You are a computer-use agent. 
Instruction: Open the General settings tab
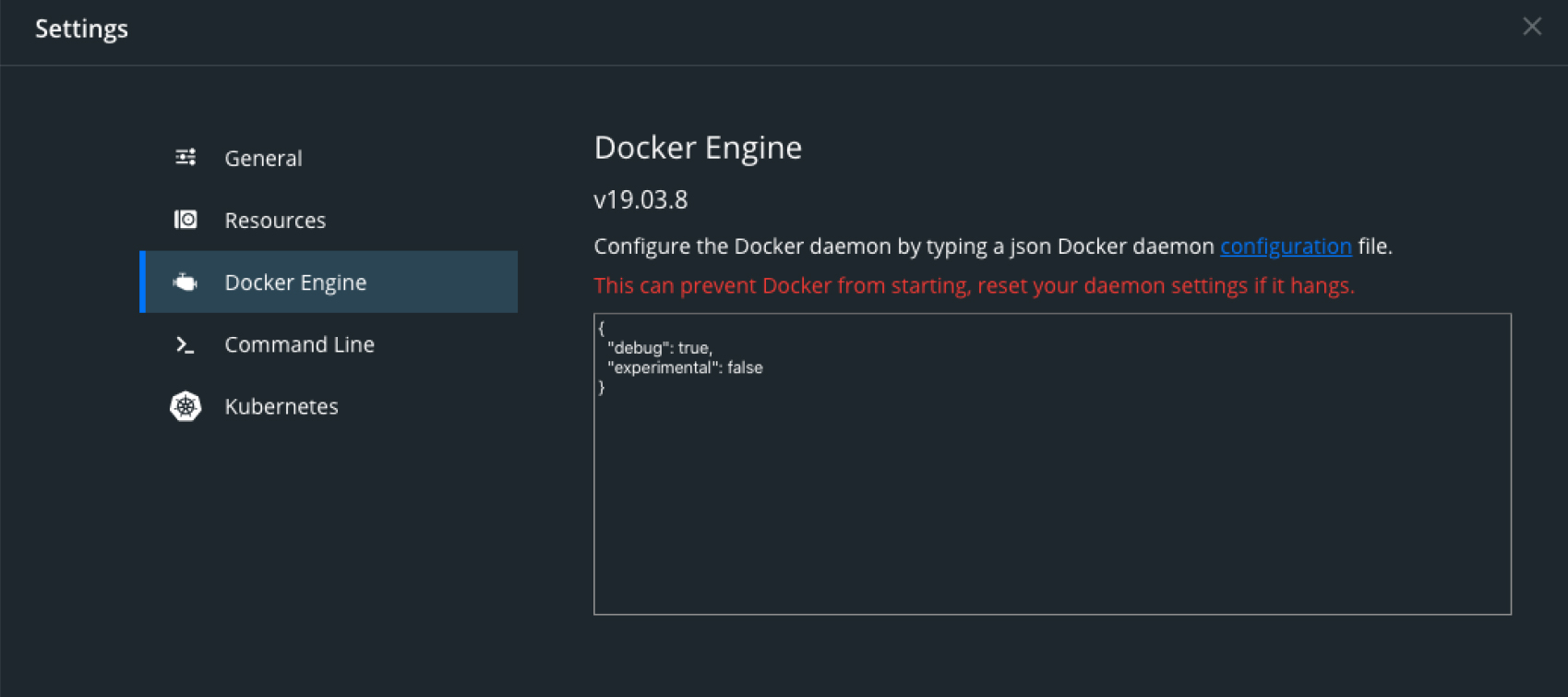[329, 158]
